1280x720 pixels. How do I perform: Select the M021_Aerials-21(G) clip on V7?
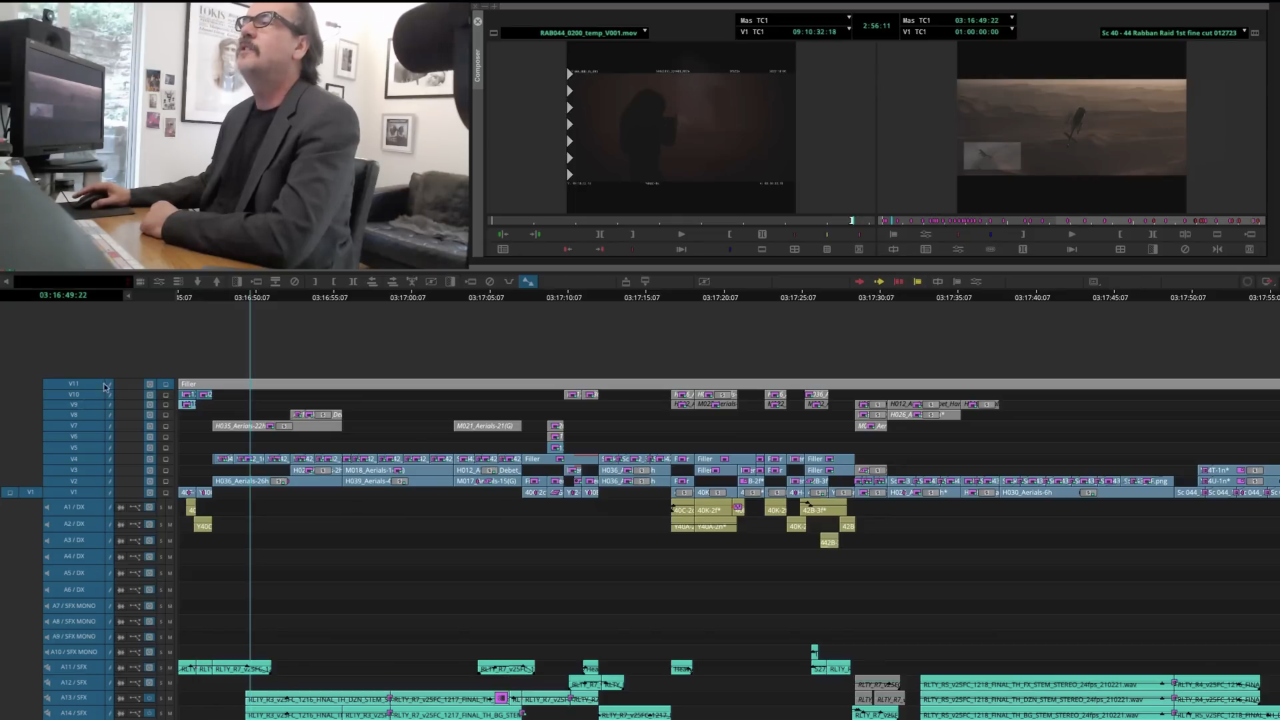pyautogui.click(x=487, y=426)
